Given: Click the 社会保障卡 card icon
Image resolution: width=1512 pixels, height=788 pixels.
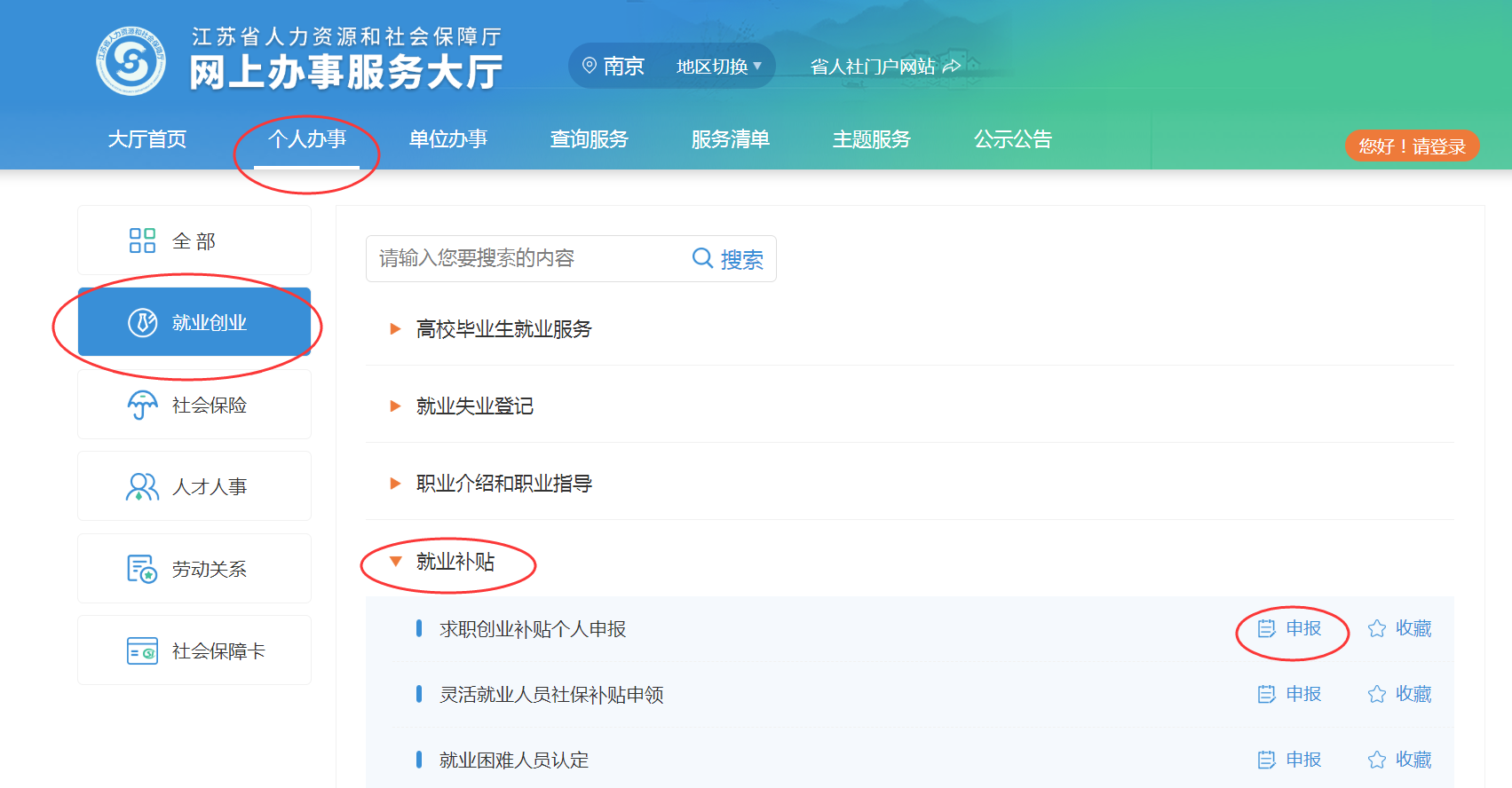Looking at the screenshot, I should coord(142,651).
